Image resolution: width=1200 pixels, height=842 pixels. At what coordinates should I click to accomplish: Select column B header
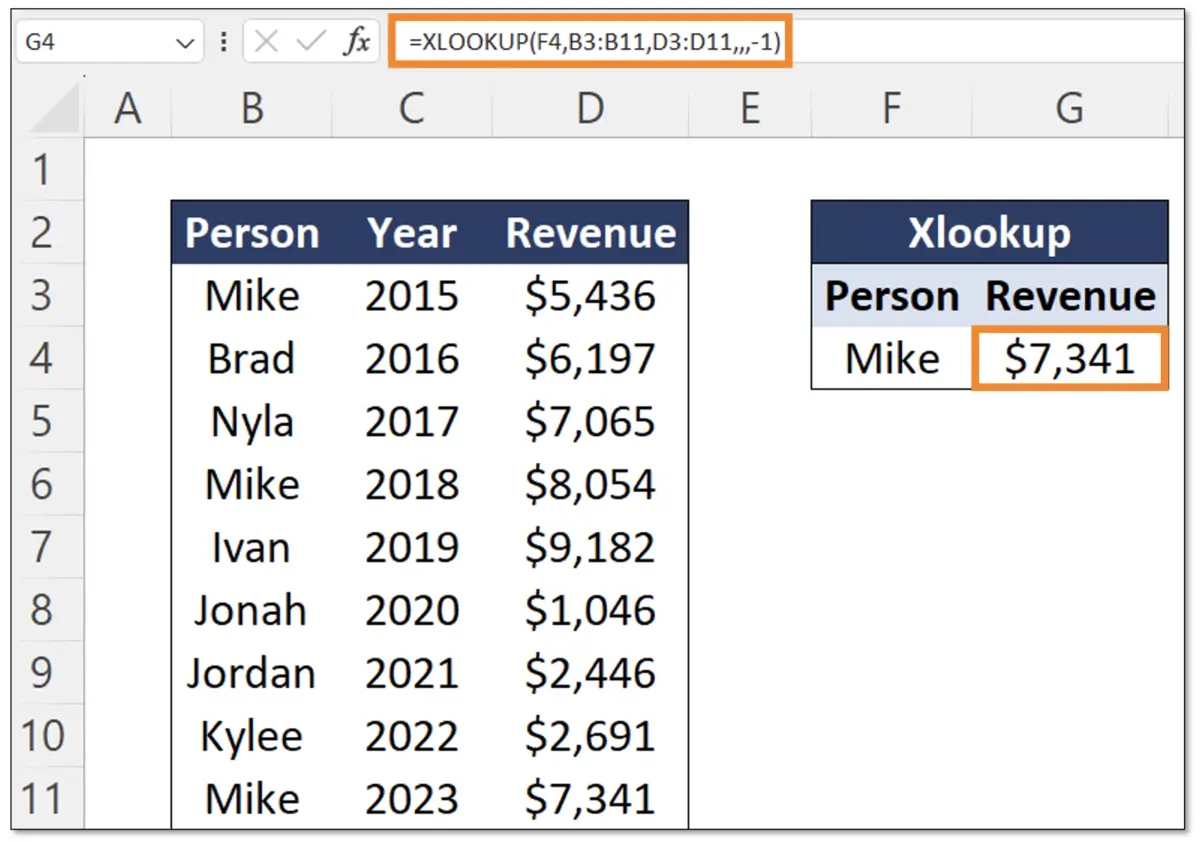tap(251, 109)
